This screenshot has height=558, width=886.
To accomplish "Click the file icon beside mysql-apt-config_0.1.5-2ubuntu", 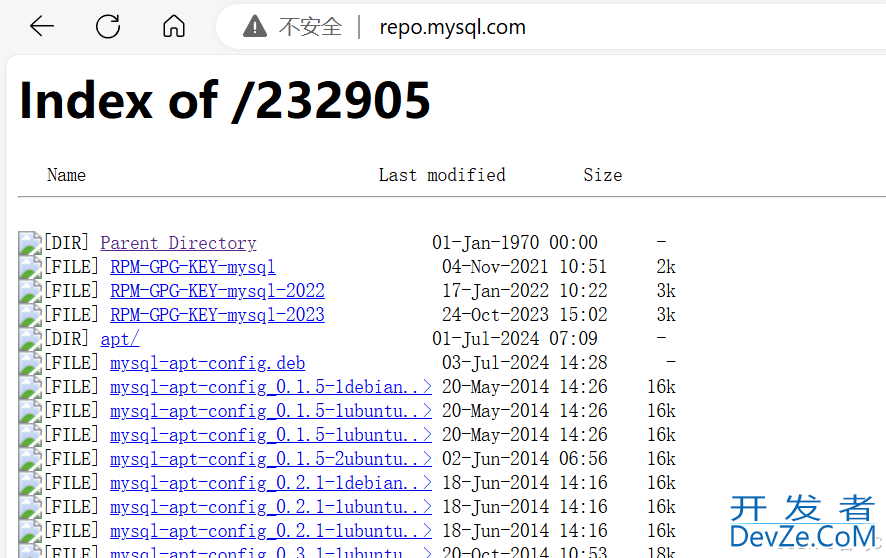I will coord(30,459).
